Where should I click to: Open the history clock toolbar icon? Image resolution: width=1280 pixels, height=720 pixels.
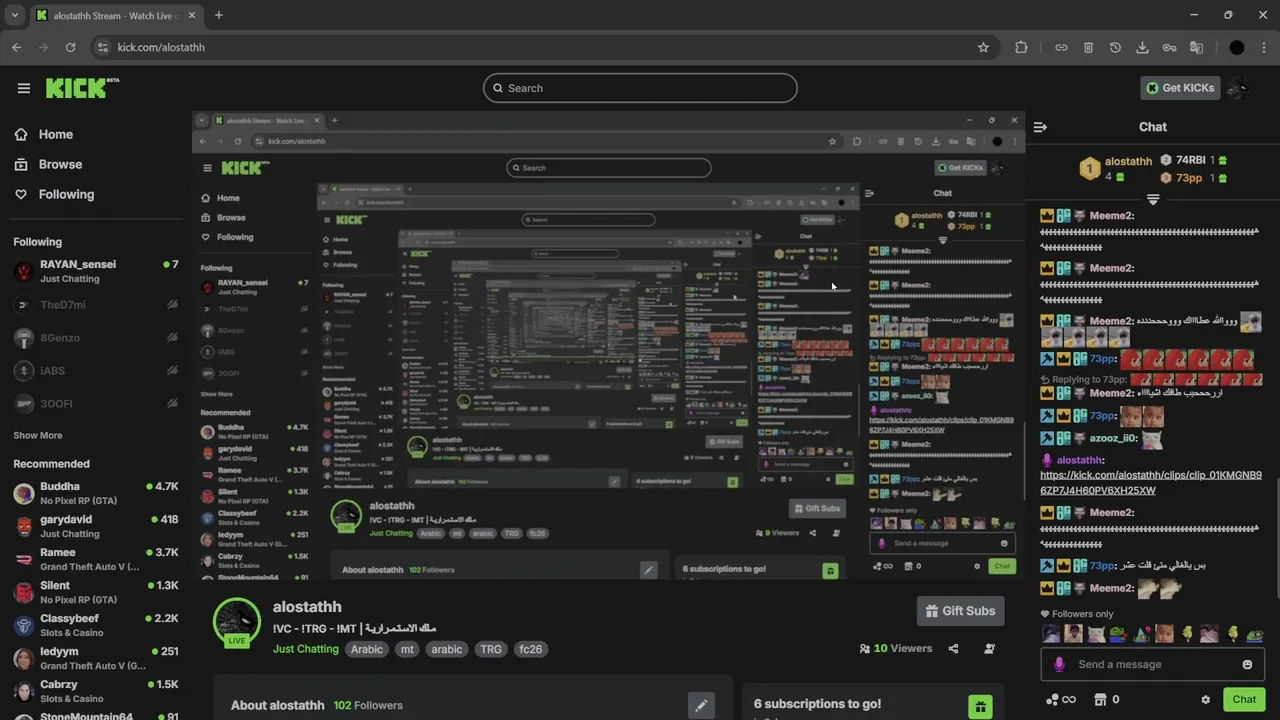1115,47
